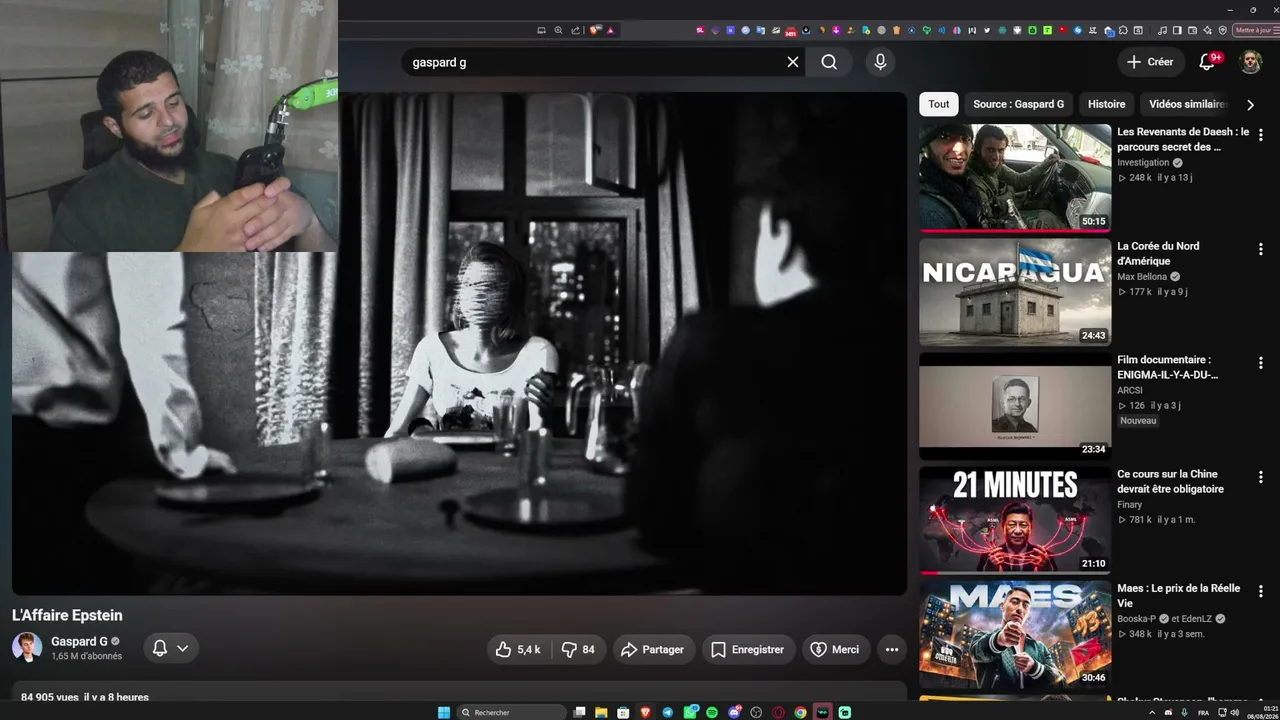Open Task View on the taskbar
This screenshot has width=1280, height=720.
click(579, 712)
